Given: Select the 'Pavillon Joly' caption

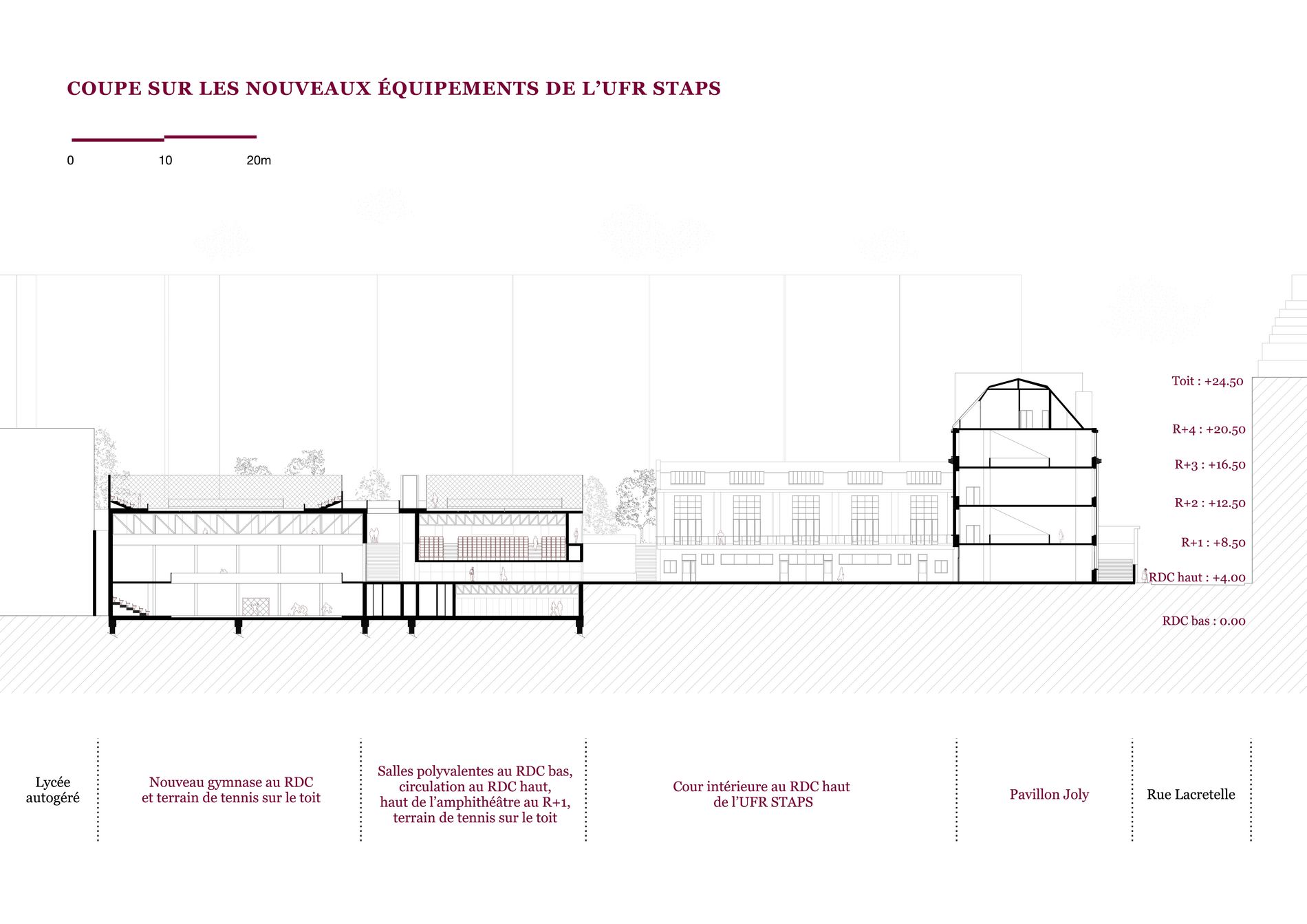Looking at the screenshot, I should click(x=1049, y=795).
